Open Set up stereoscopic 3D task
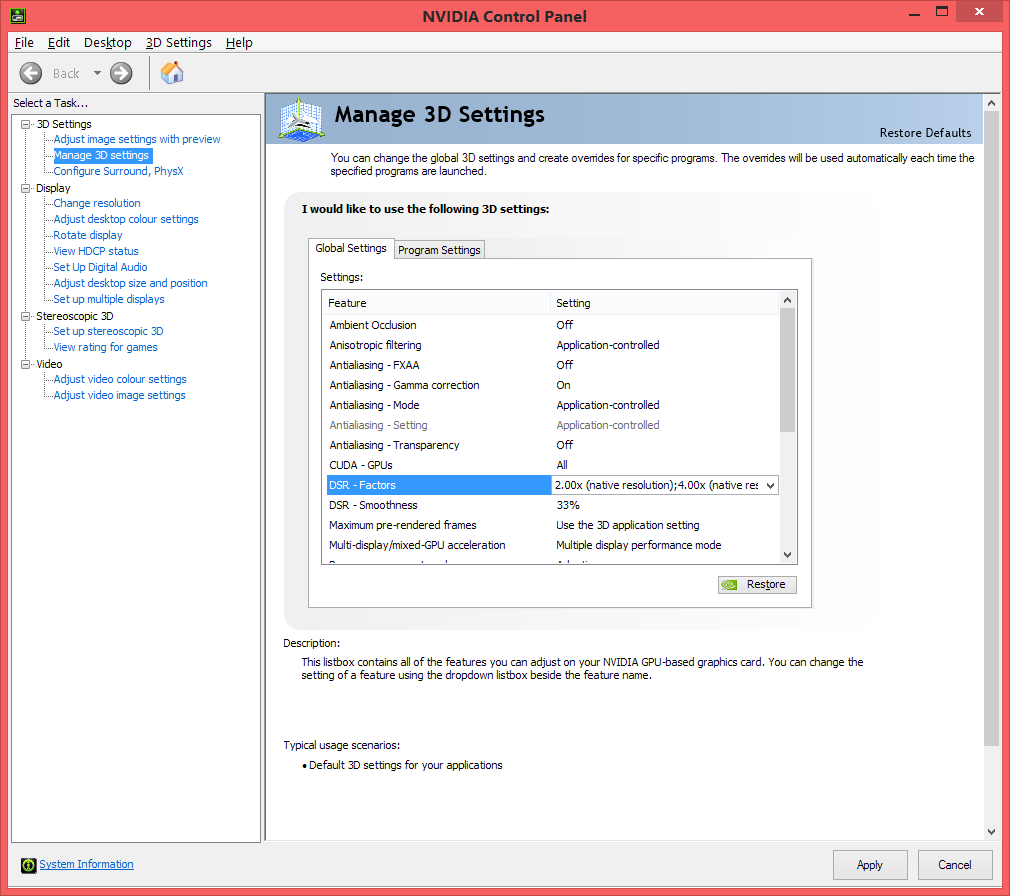 click(x=108, y=332)
